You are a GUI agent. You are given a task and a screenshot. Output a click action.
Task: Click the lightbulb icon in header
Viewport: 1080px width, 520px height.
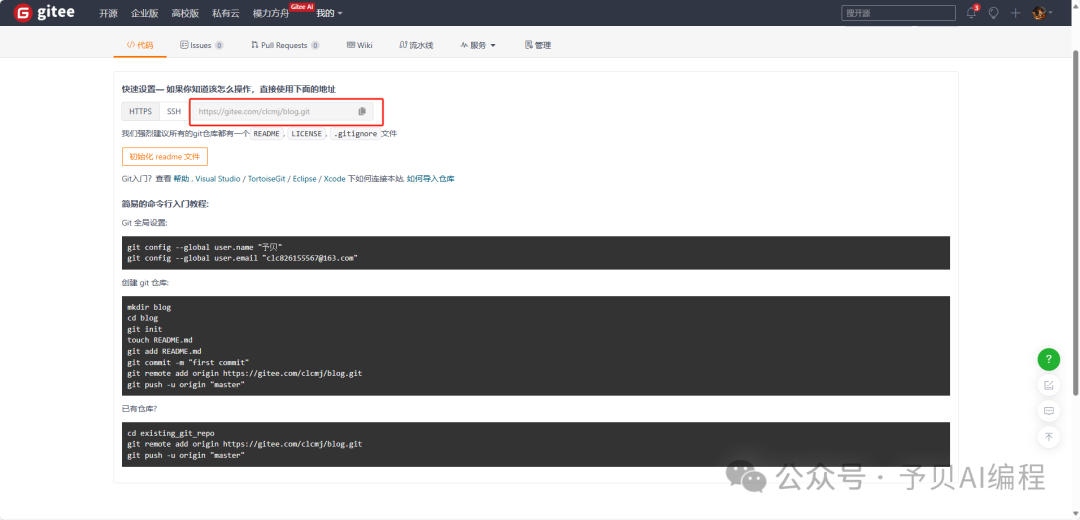point(993,13)
